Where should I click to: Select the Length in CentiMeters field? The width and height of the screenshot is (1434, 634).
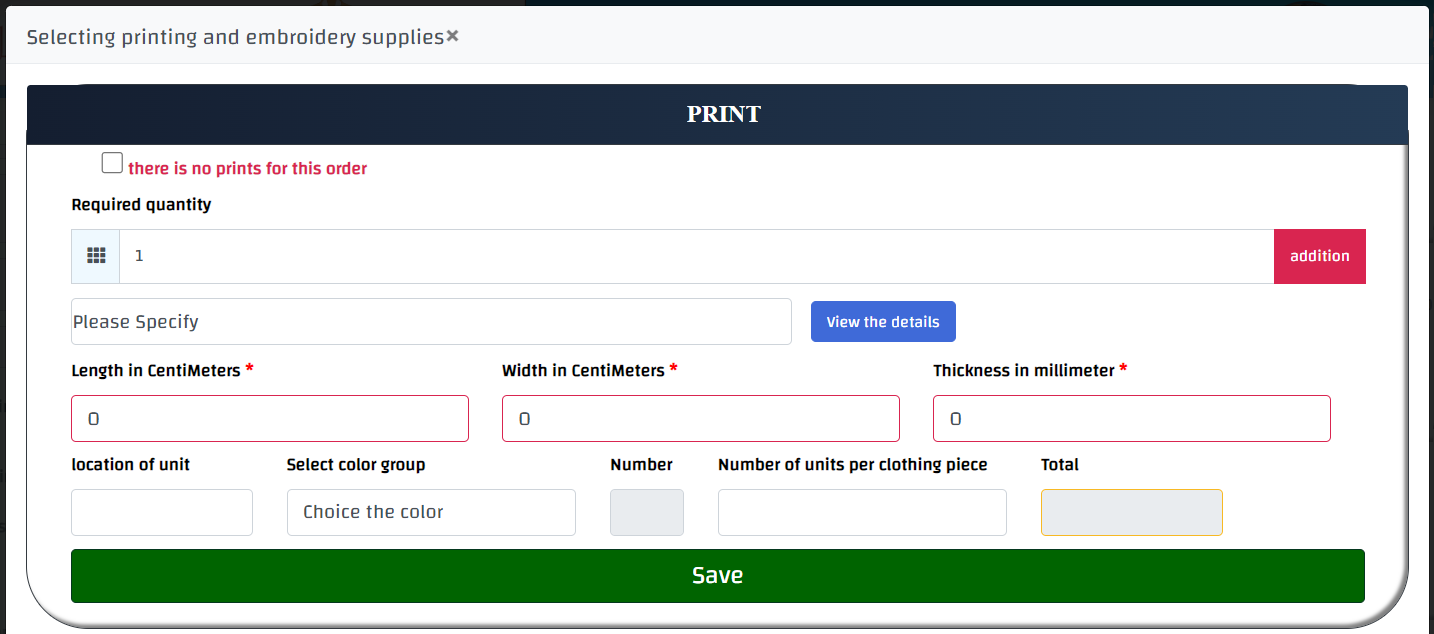click(x=269, y=419)
